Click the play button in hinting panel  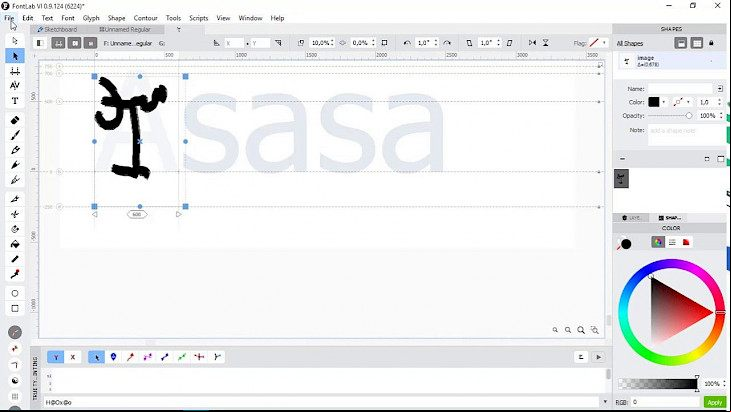coord(599,357)
